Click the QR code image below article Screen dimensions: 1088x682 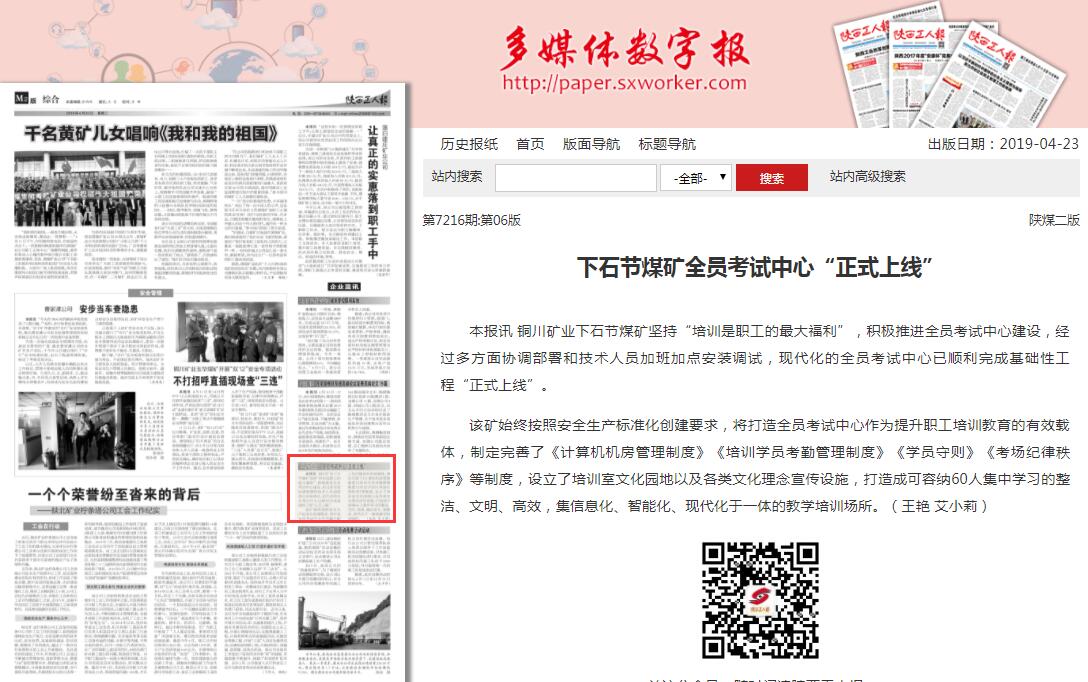click(x=760, y=600)
